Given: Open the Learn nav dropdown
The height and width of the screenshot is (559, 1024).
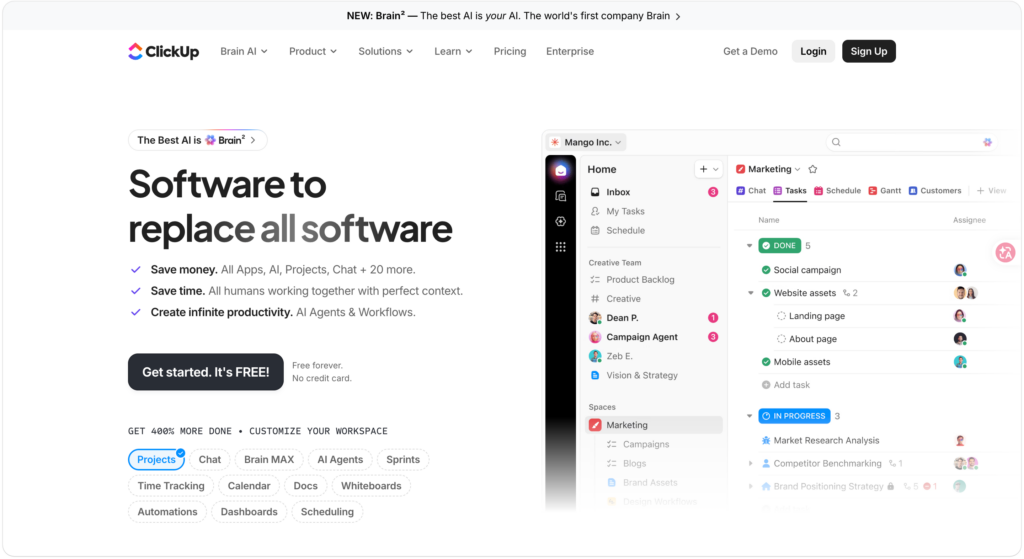Looking at the screenshot, I should 453,51.
